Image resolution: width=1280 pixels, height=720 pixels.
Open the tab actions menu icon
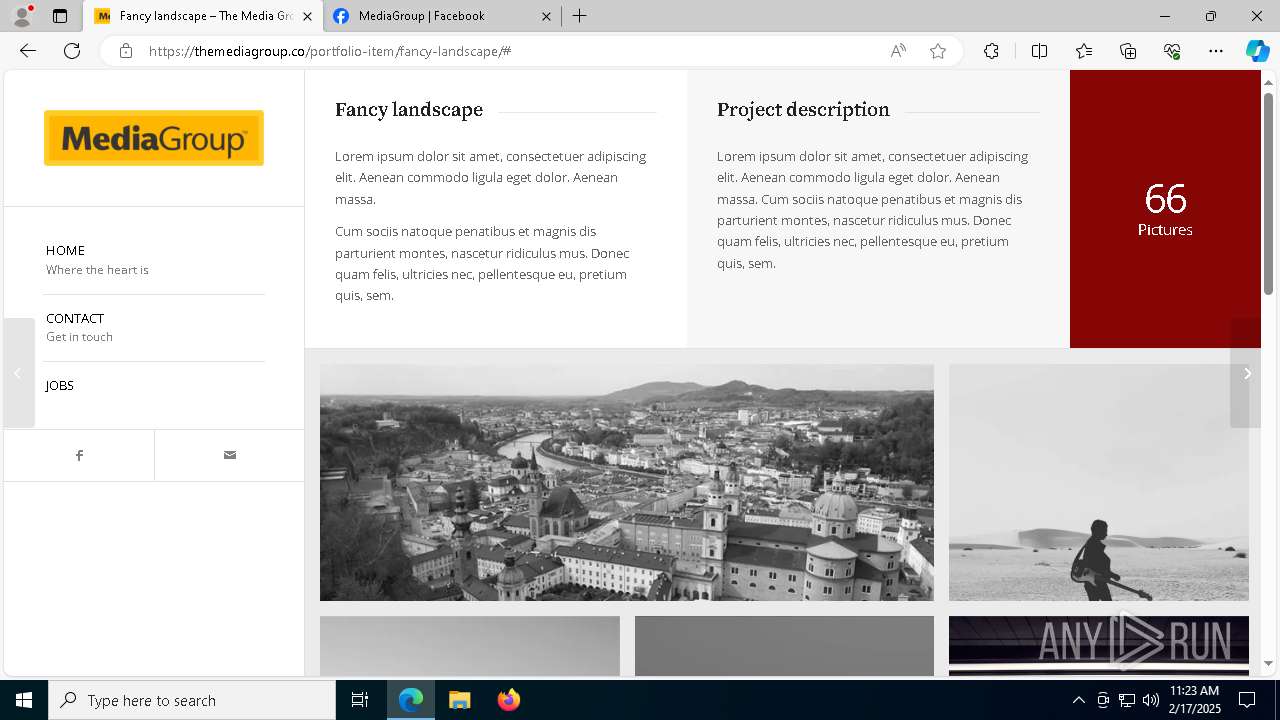(60, 16)
